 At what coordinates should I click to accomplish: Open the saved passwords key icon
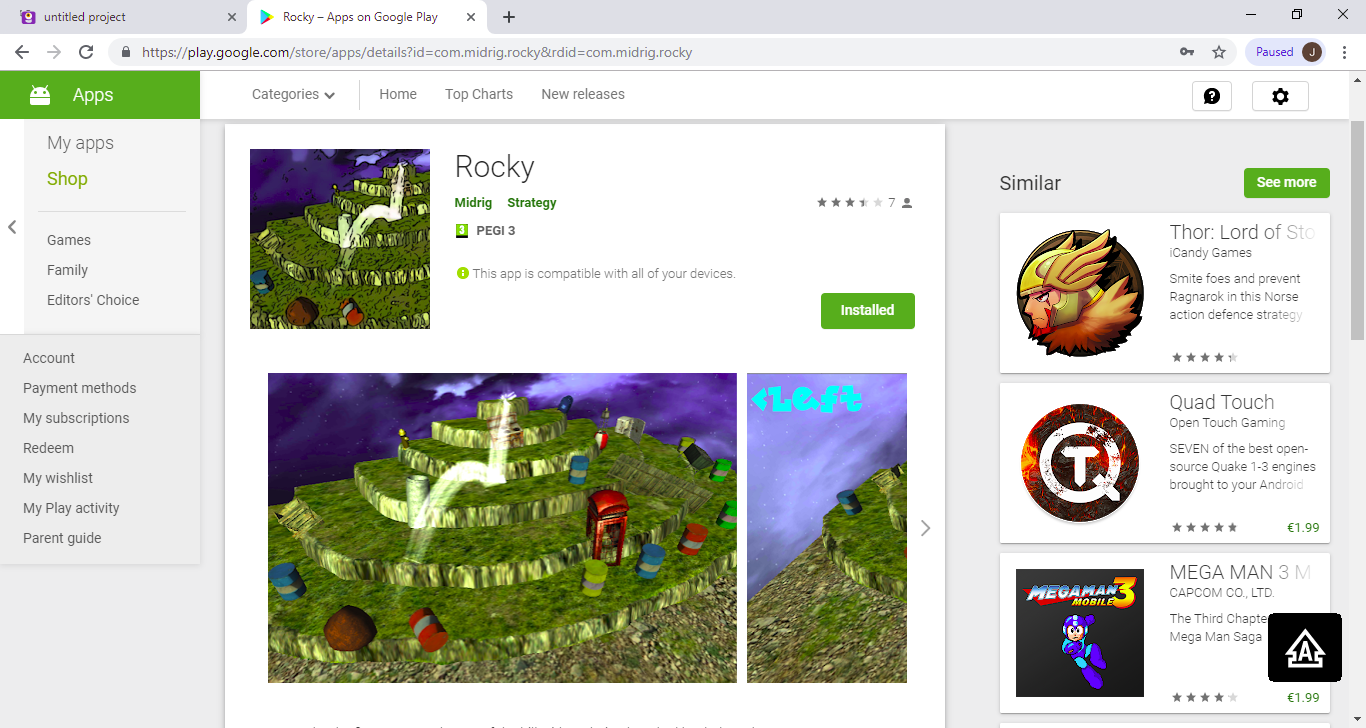pos(1187,52)
